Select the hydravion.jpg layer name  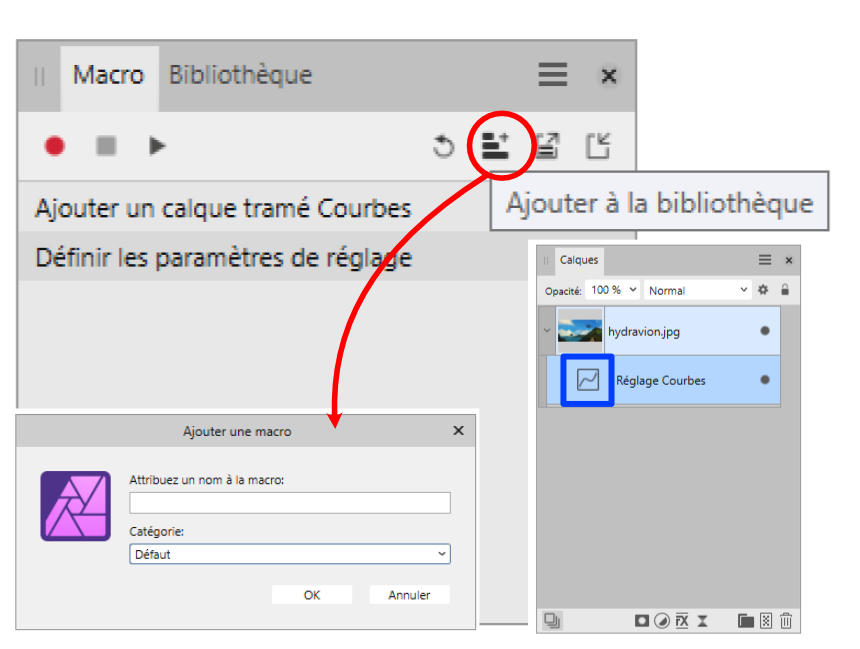[644, 332]
